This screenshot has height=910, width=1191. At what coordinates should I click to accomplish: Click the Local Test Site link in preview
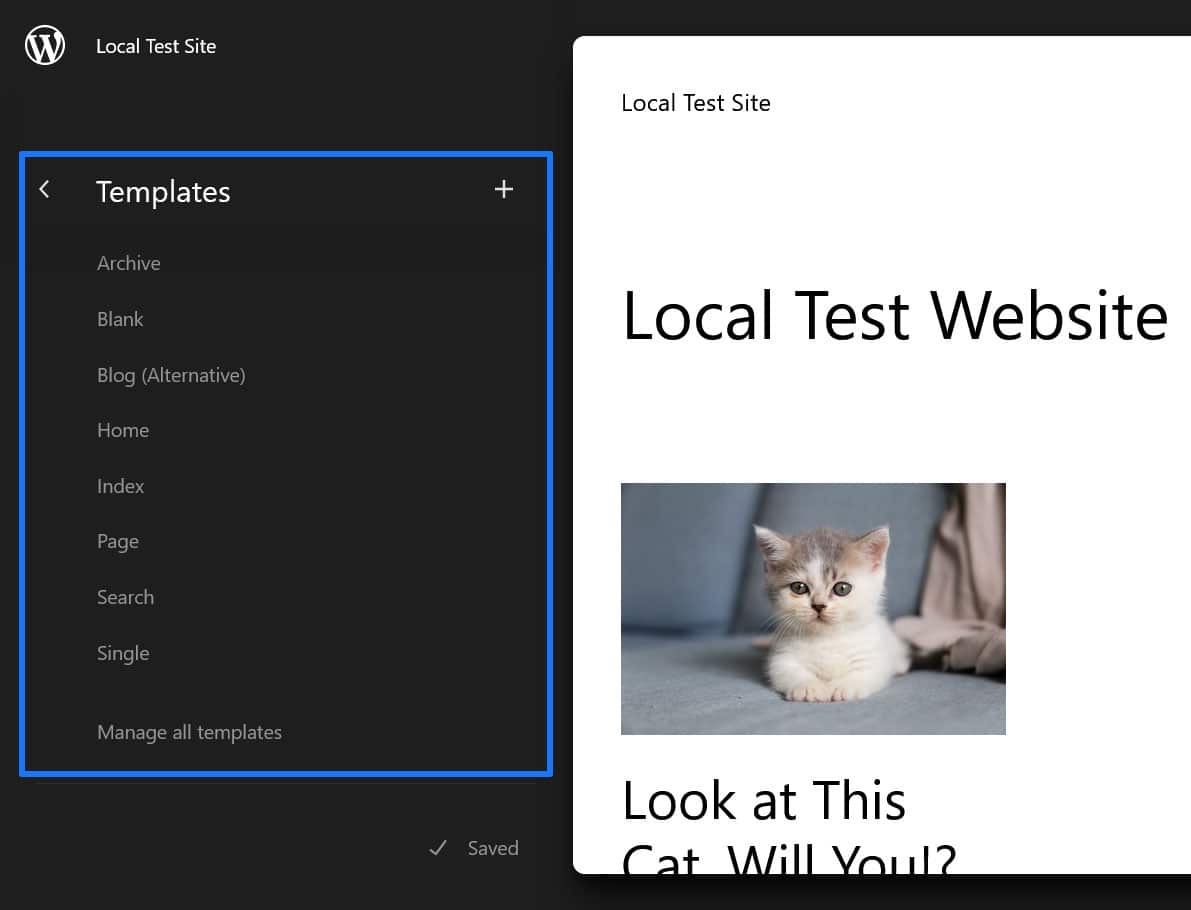point(696,103)
